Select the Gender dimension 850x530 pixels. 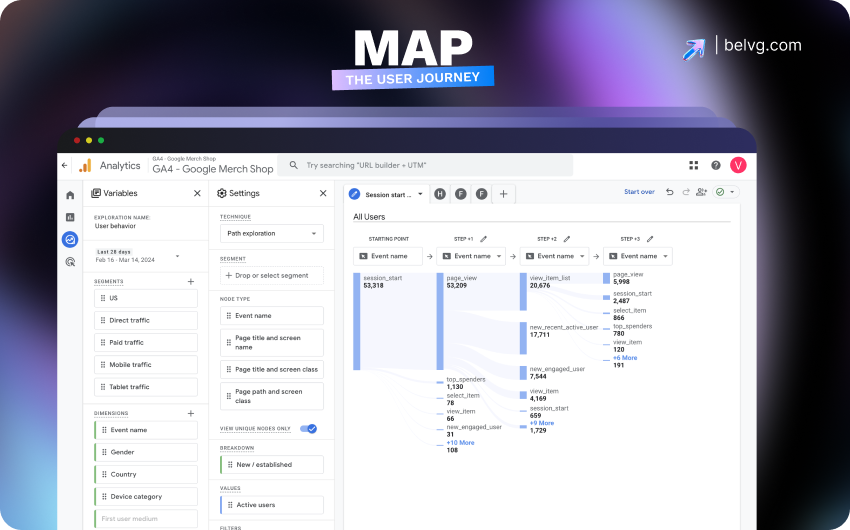146,452
